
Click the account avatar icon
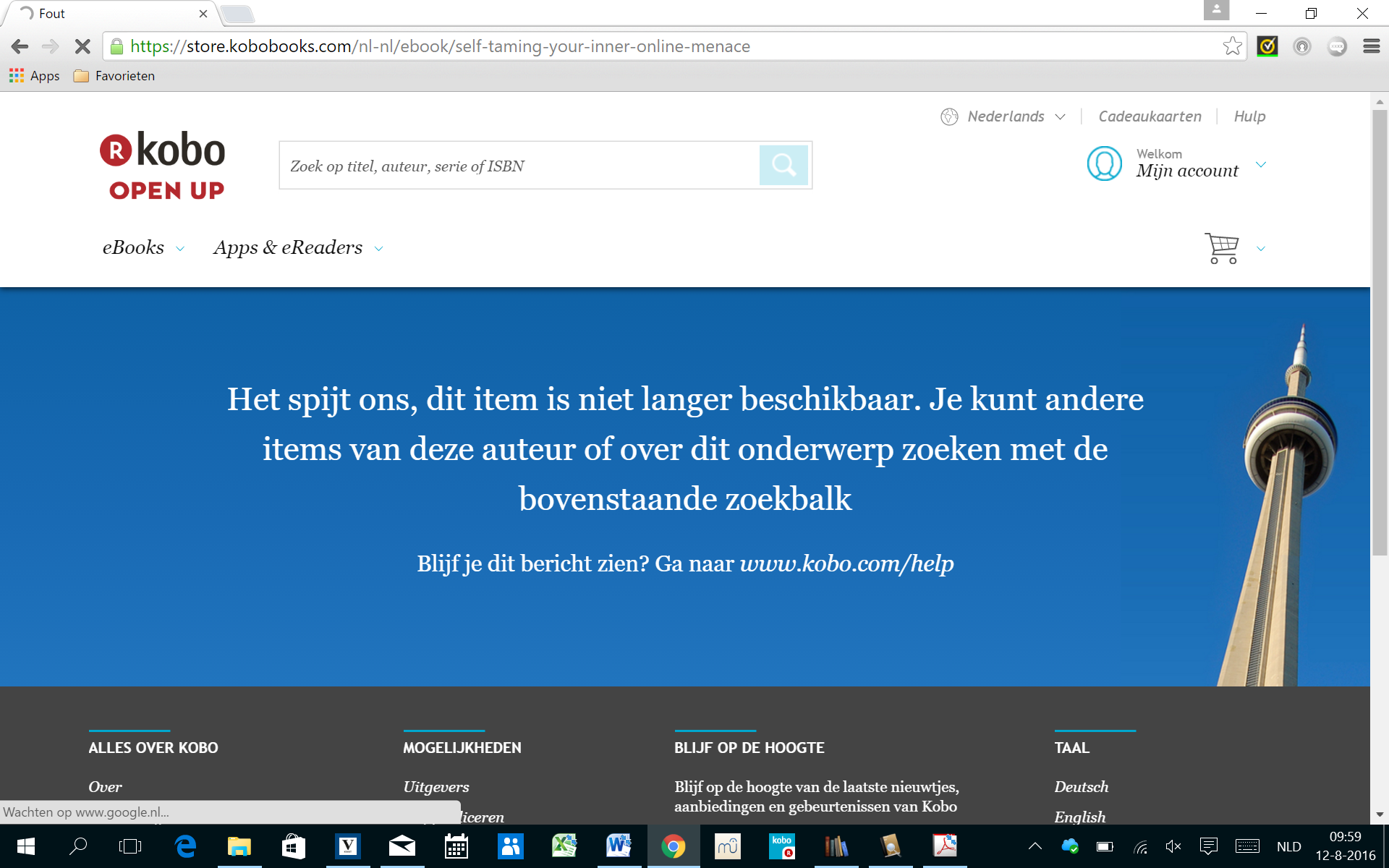pos(1104,163)
